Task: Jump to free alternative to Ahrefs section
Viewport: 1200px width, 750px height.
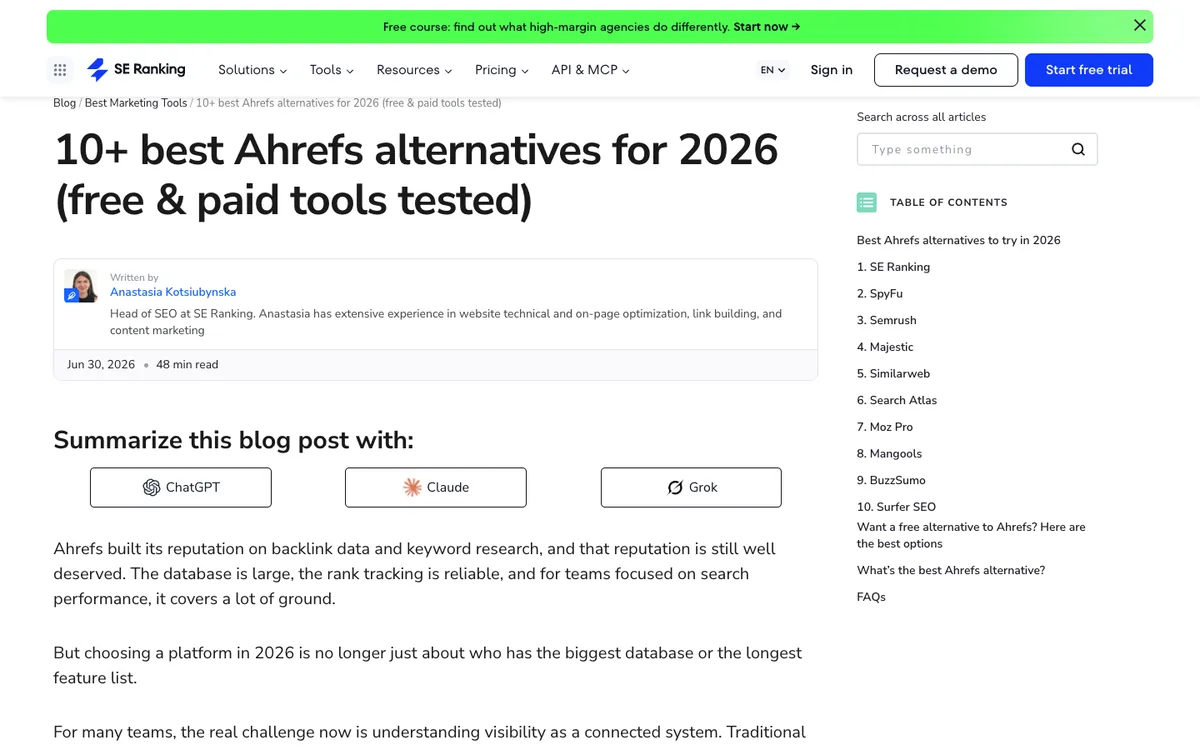Action: click(971, 535)
